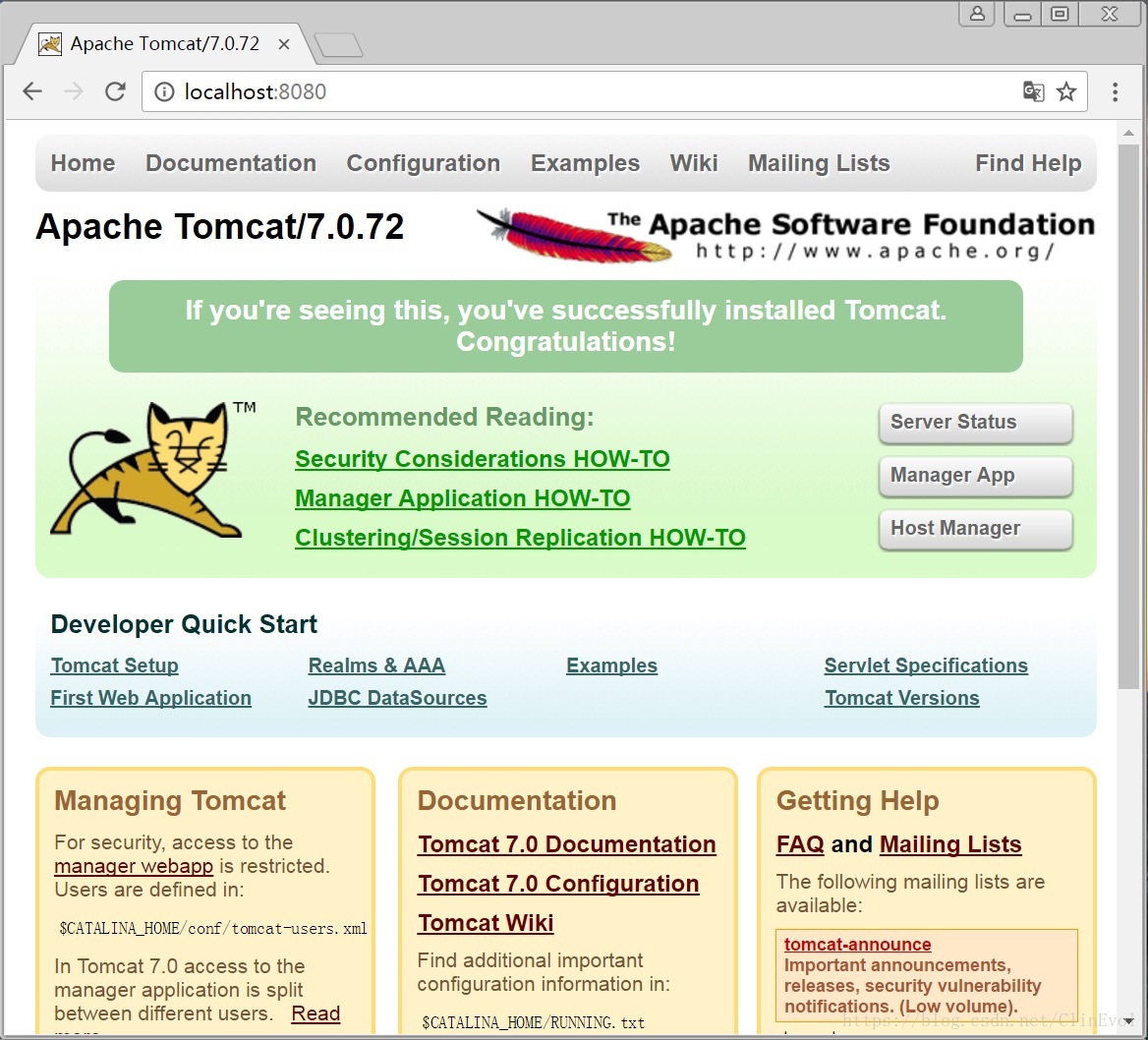
Task: Click the site info icon in address bar
Action: pos(163,90)
